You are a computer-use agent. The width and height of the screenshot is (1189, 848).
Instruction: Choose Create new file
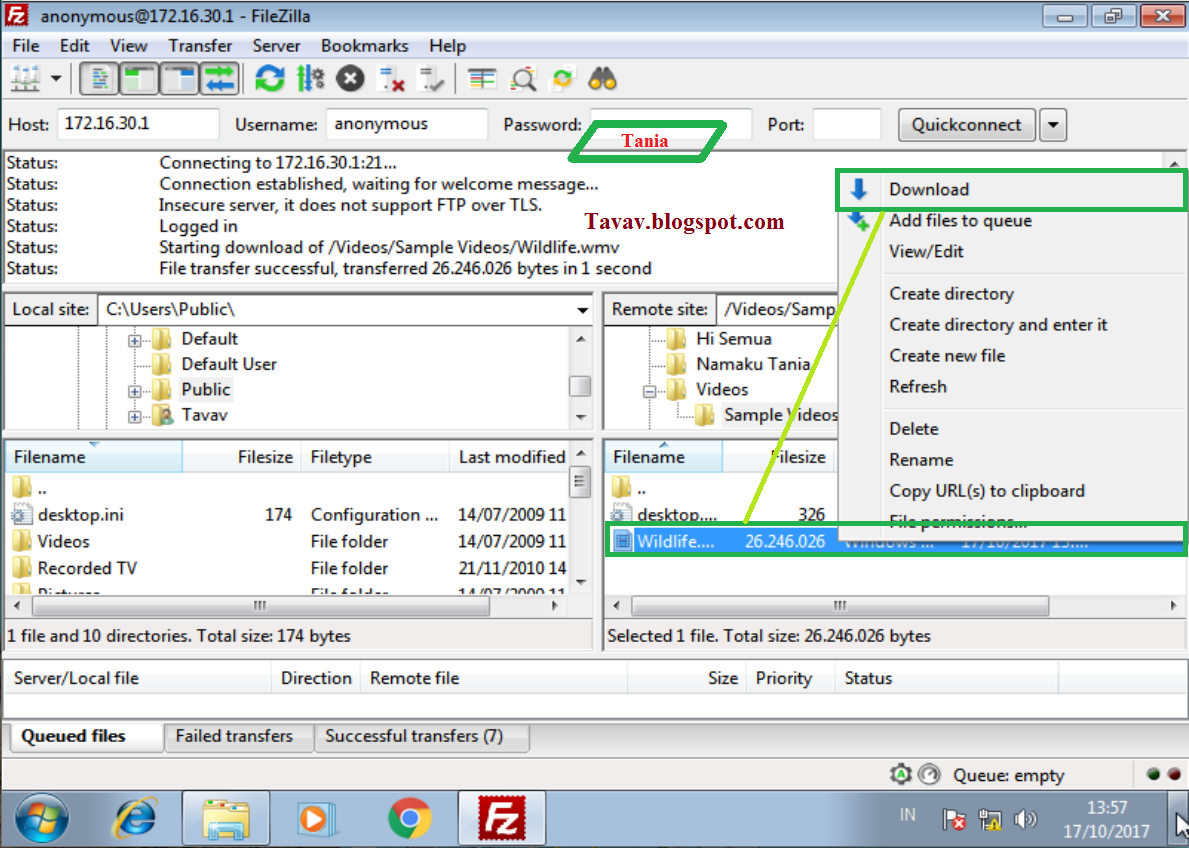click(x=1012, y=356)
